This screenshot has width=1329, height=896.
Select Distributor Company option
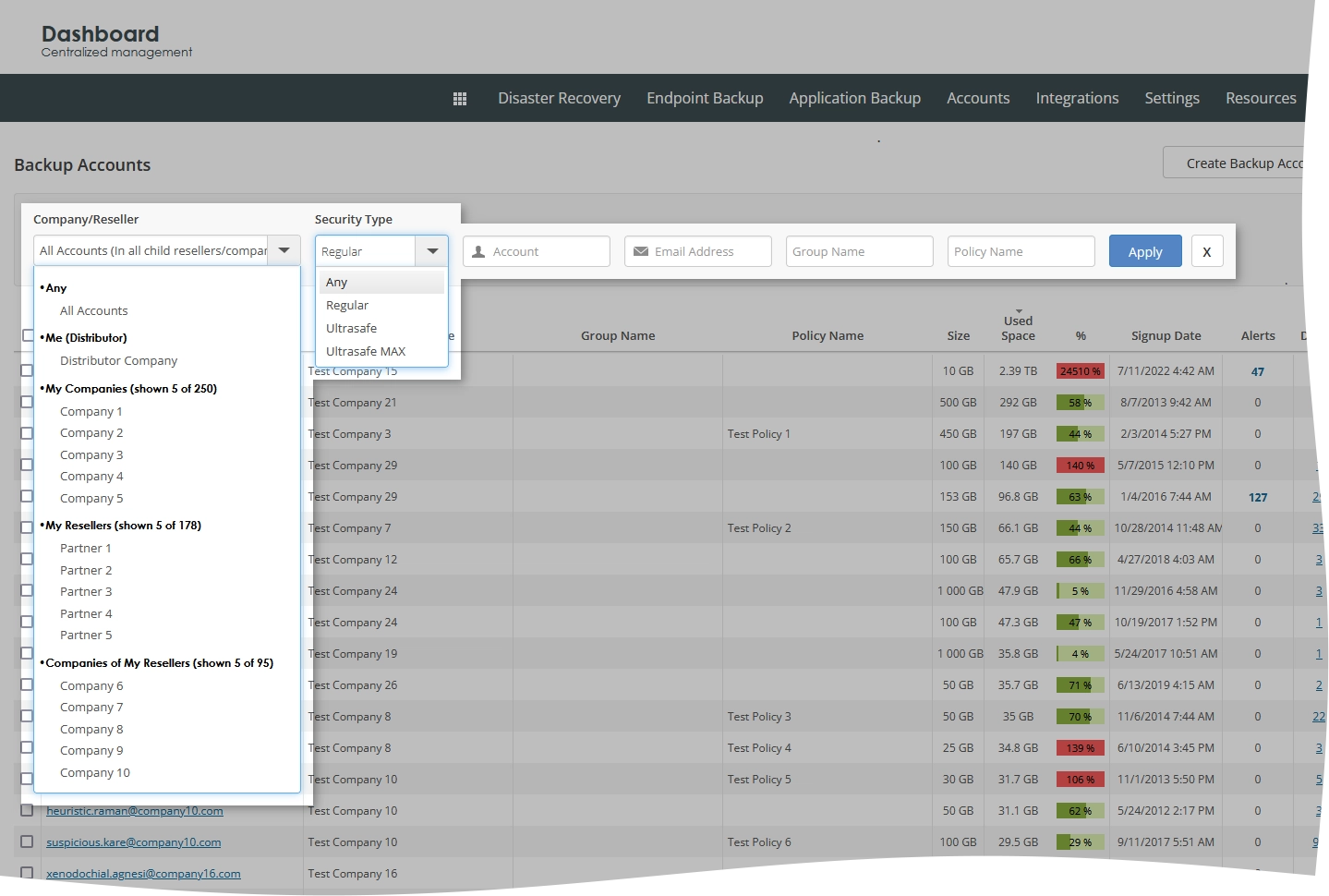point(118,361)
